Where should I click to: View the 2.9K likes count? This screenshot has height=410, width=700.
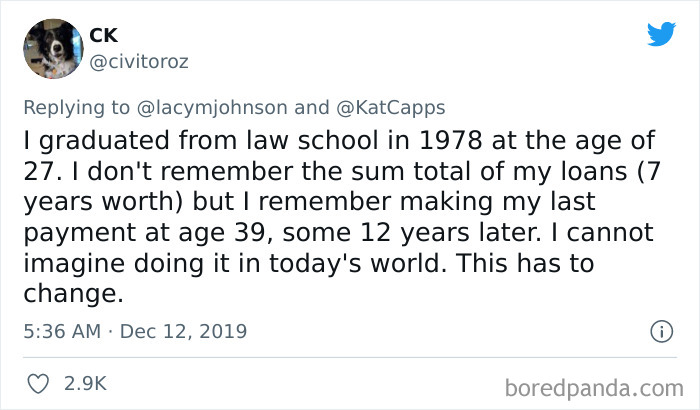click(85, 383)
